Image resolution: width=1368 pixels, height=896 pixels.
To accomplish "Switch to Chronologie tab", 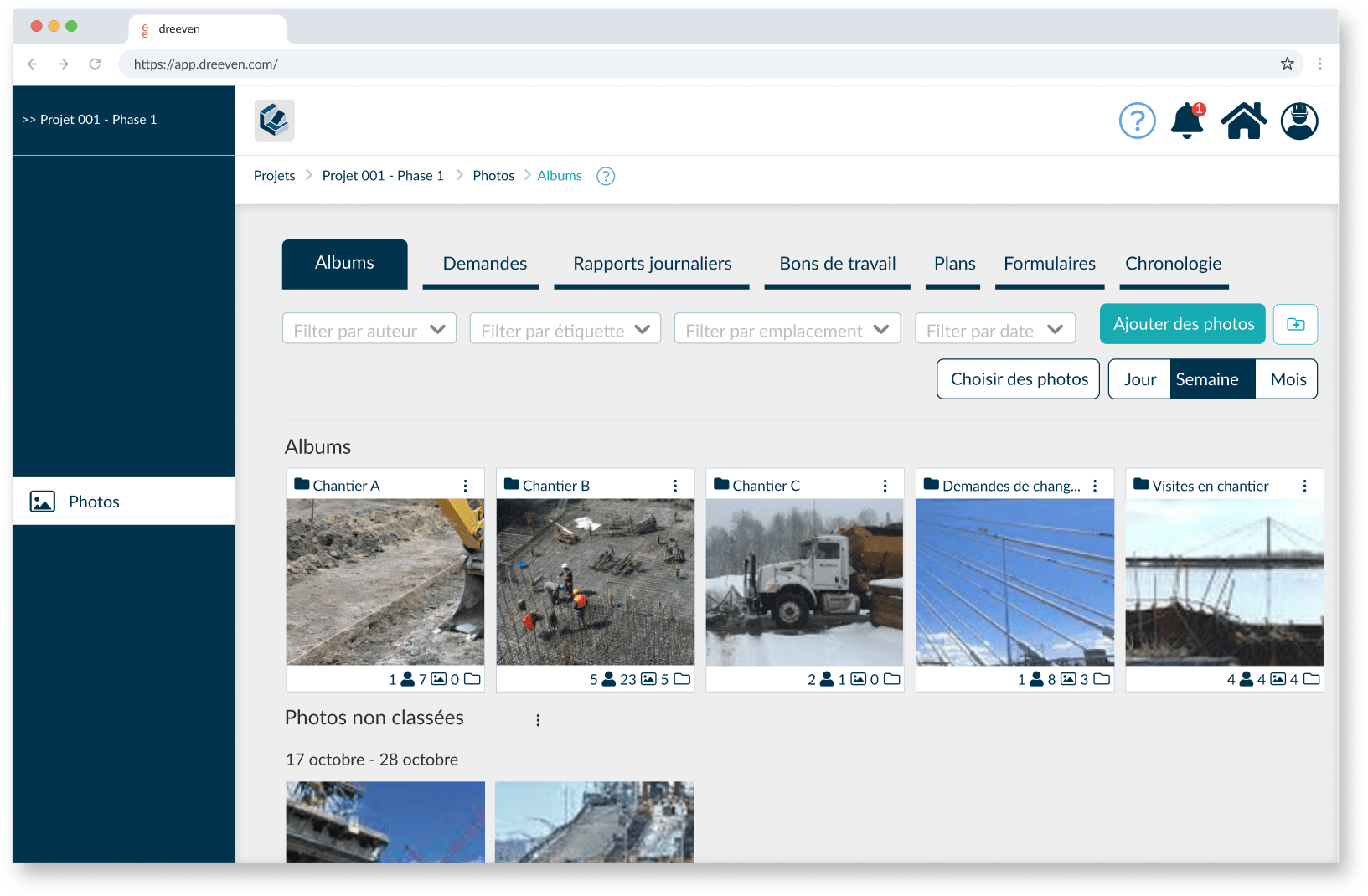I will pyautogui.click(x=1173, y=265).
